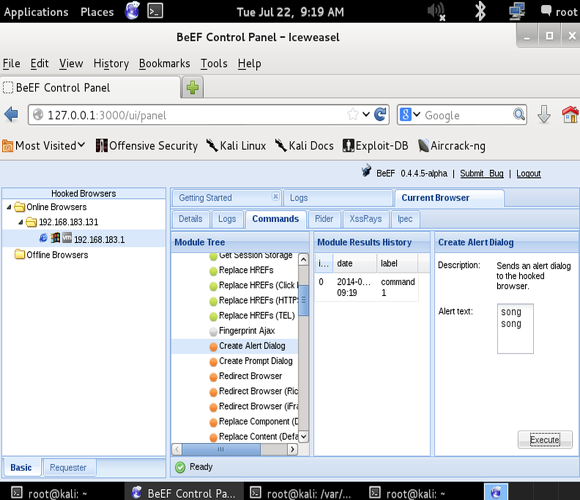Click the Offline Browsers folder icon
The image size is (580, 500).
click(x=20, y=254)
